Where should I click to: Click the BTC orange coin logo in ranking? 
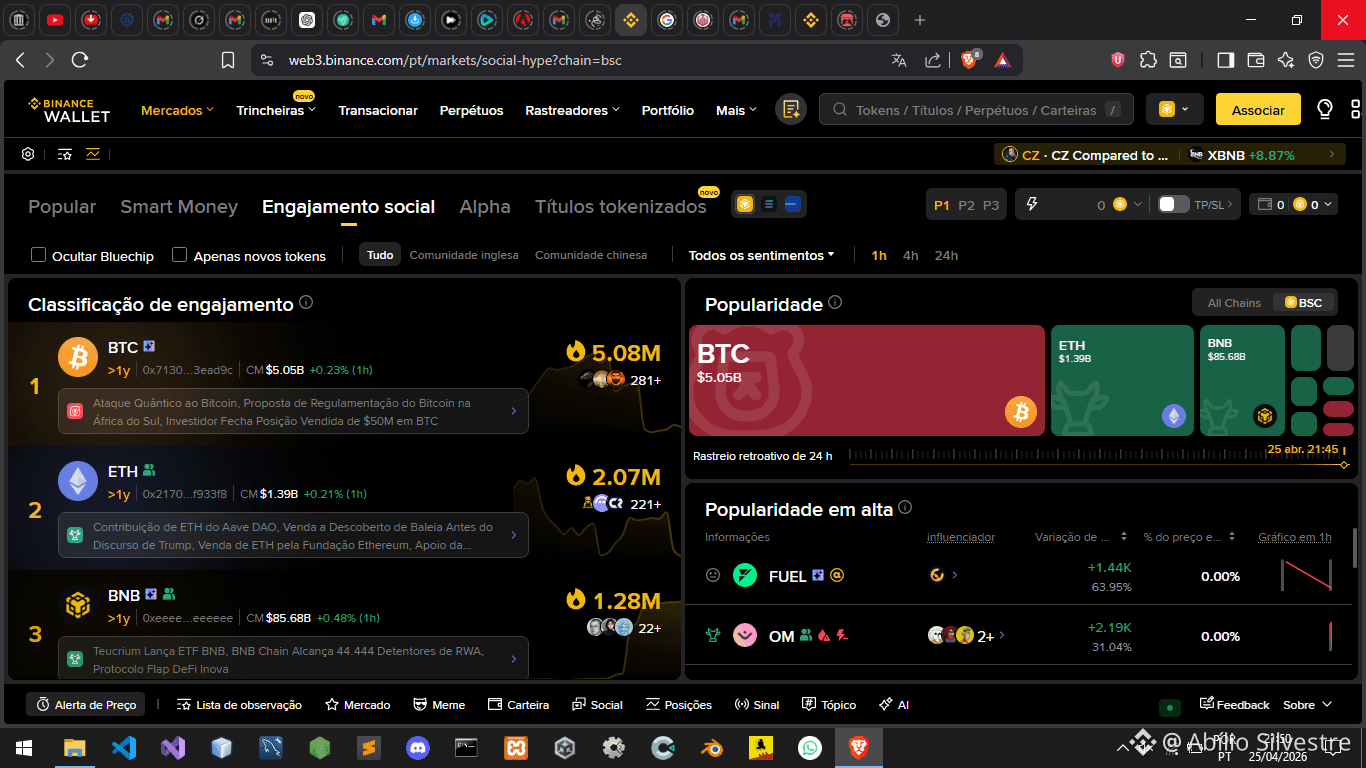coord(78,357)
